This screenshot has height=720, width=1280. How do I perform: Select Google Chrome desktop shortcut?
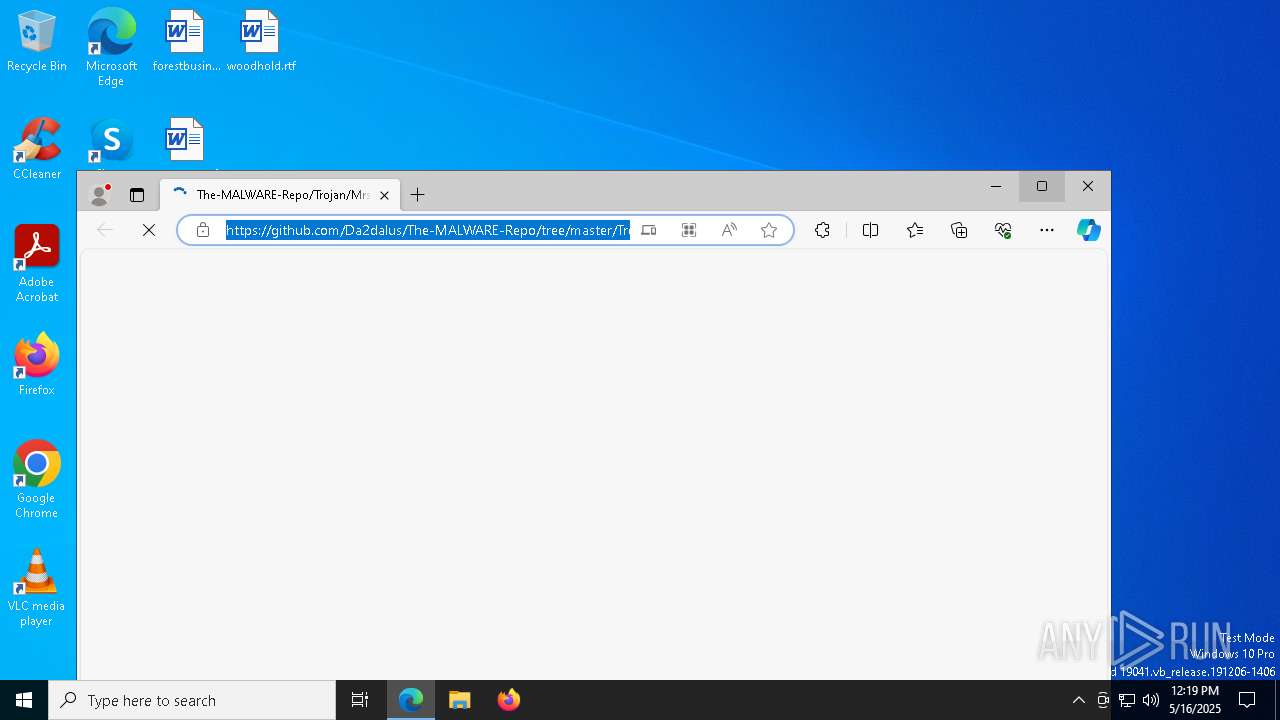pyautogui.click(x=37, y=480)
